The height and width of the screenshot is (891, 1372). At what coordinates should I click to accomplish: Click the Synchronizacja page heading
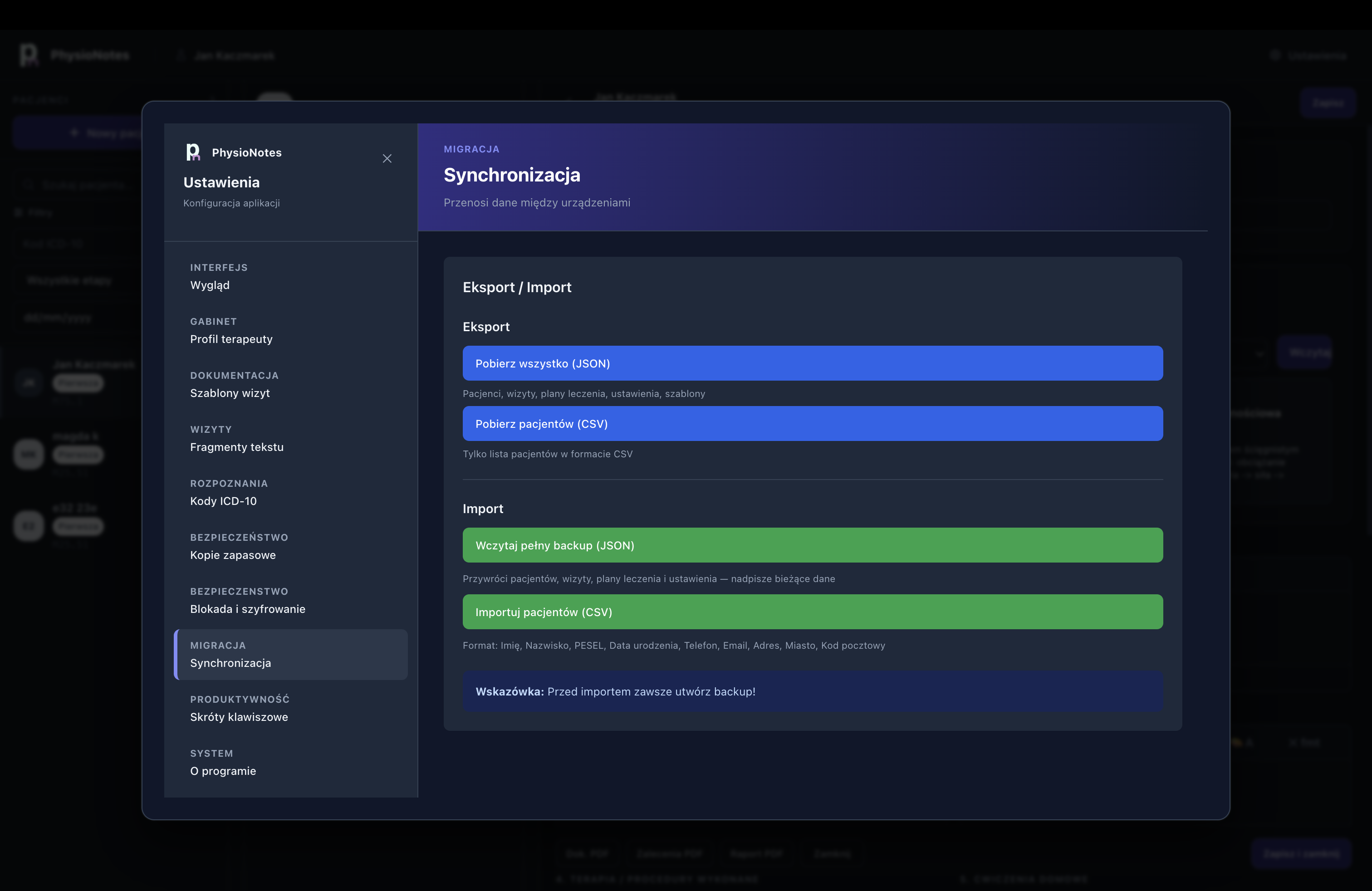click(512, 175)
